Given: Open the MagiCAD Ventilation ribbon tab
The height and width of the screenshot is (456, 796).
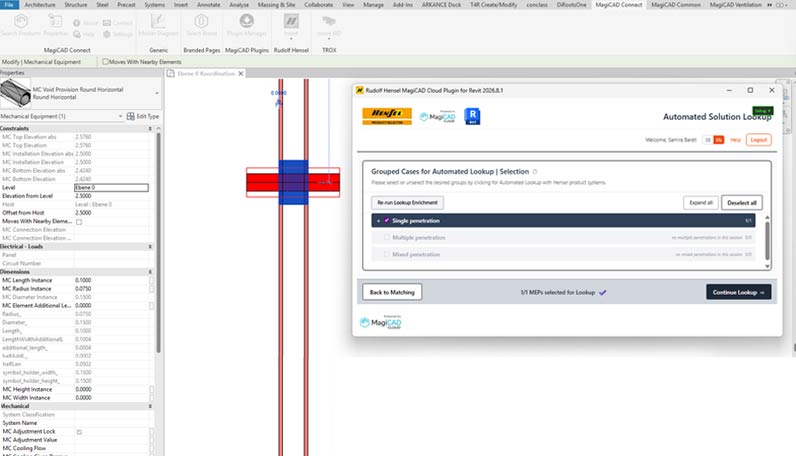Looking at the screenshot, I should (735, 5).
